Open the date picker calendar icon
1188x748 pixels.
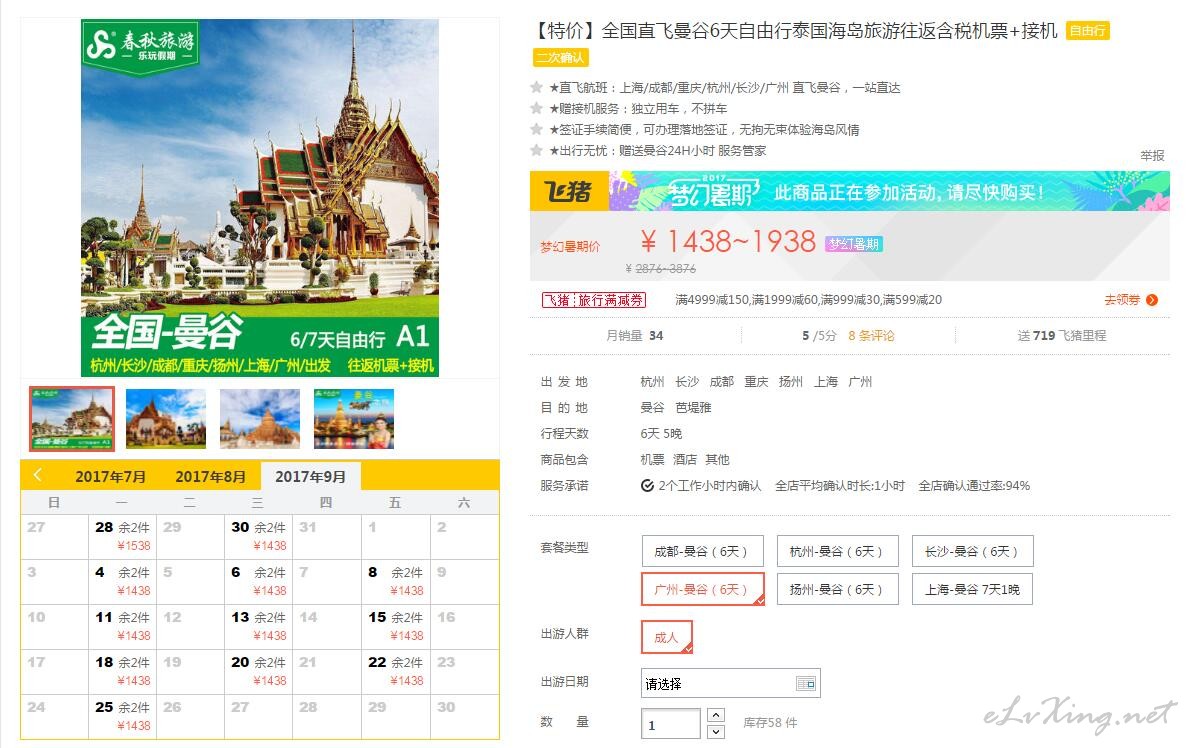[x=805, y=684]
